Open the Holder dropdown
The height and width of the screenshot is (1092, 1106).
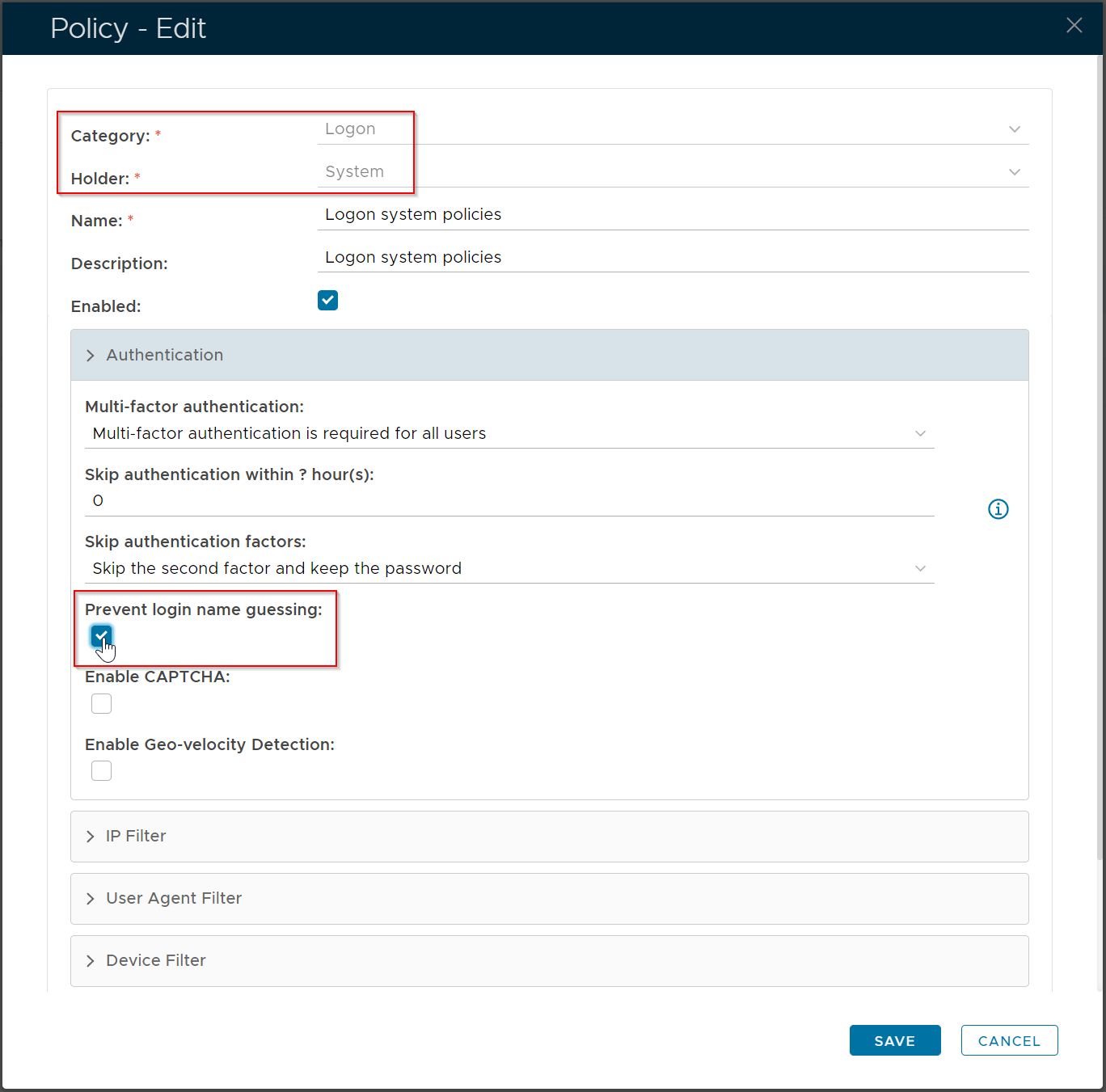click(x=673, y=172)
